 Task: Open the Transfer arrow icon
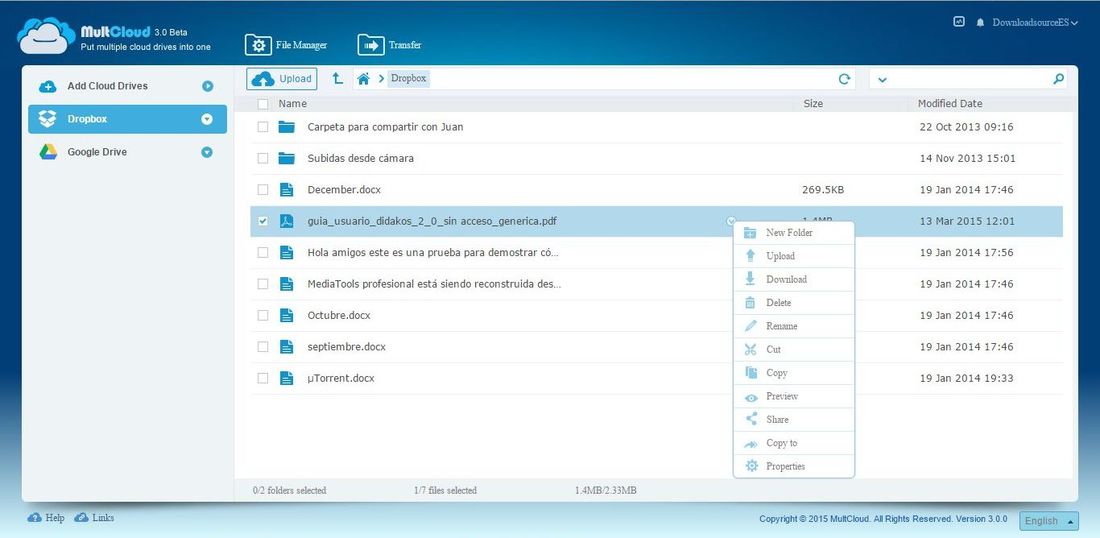[x=371, y=45]
